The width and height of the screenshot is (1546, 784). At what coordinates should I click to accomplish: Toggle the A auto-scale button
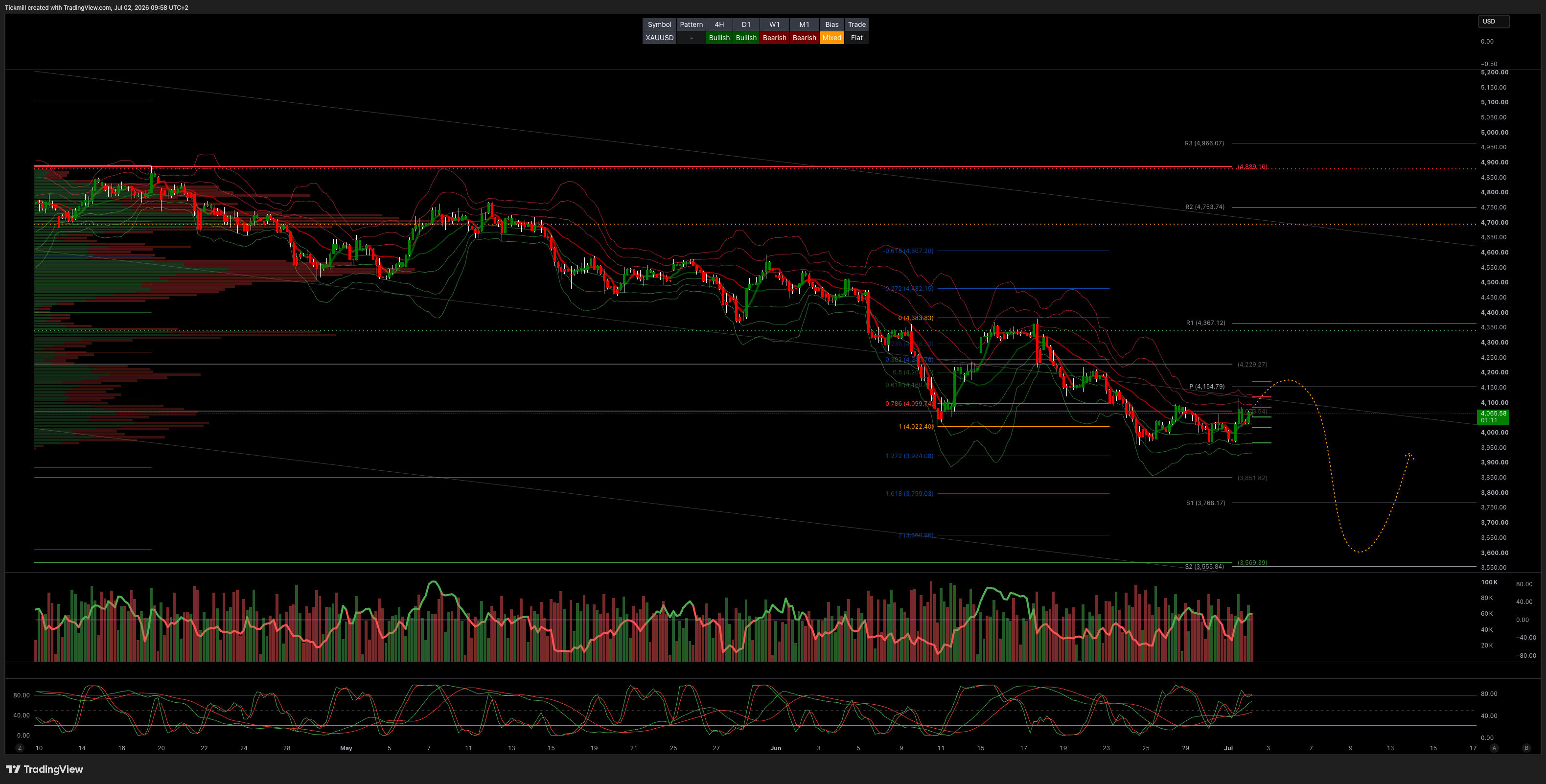click(x=1494, y=748)
